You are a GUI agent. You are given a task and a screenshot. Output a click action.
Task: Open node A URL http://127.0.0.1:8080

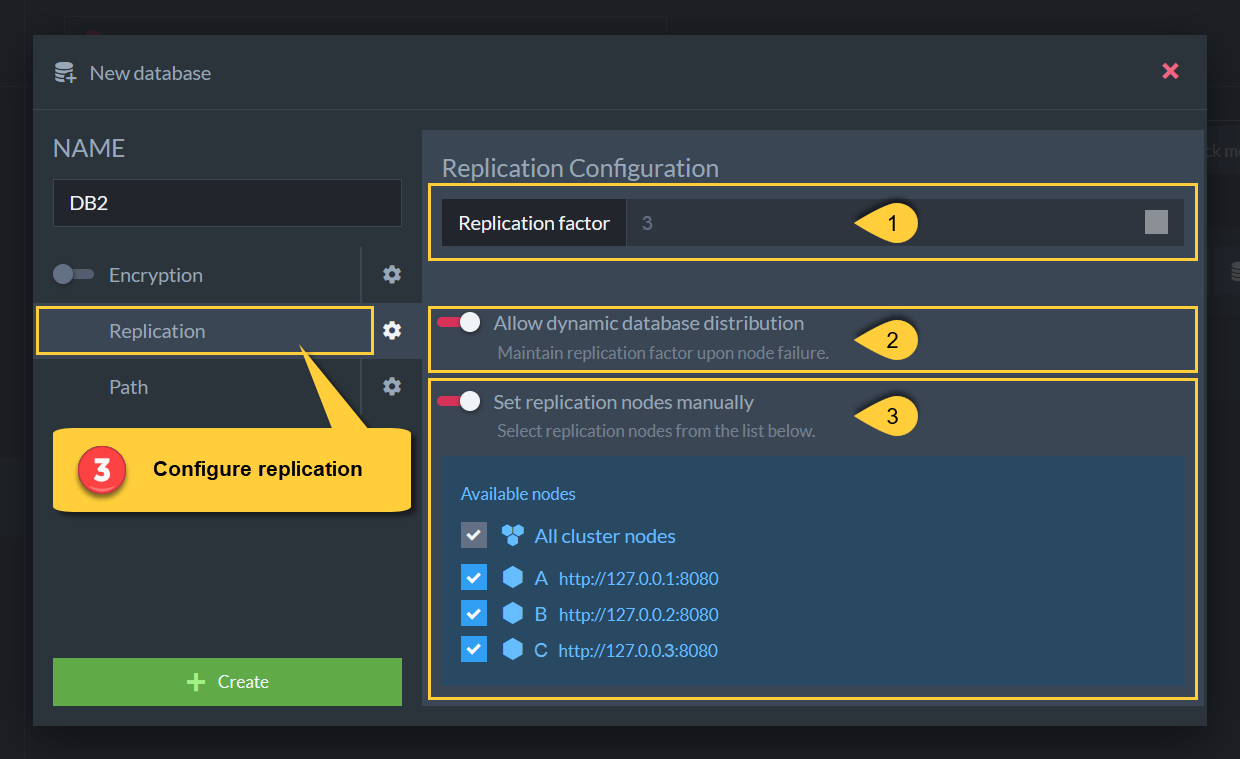(638, 578)
